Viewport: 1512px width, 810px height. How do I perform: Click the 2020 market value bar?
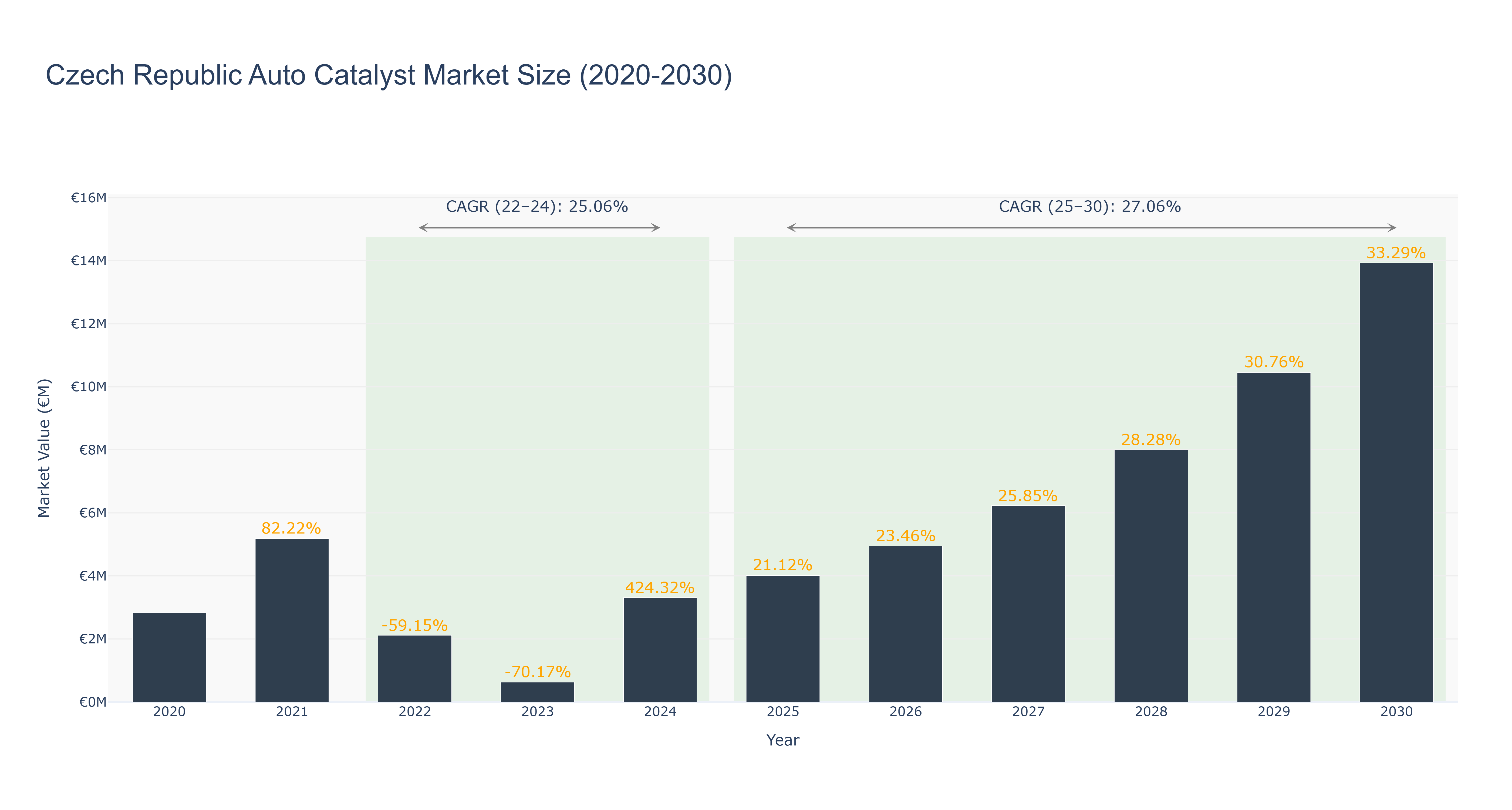click(x=169, y=657)
